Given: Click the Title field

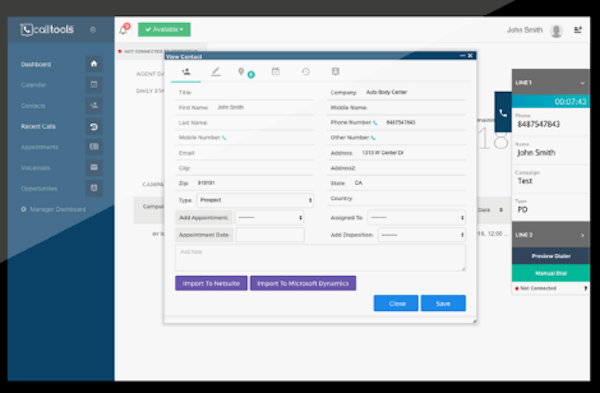Looking at the screenshot, I should [x=245, y=93].
